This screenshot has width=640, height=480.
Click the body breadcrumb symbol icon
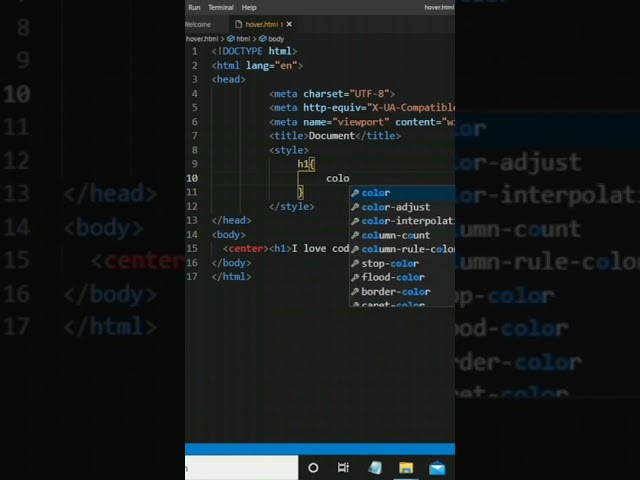pos(263,39)
